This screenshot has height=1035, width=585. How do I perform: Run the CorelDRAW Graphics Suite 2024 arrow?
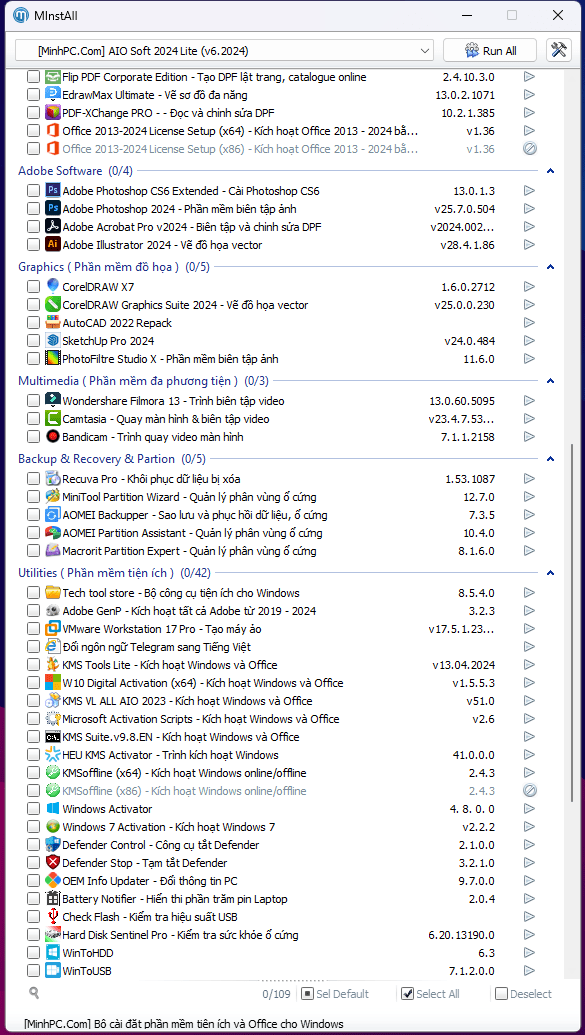coord(529,304)
